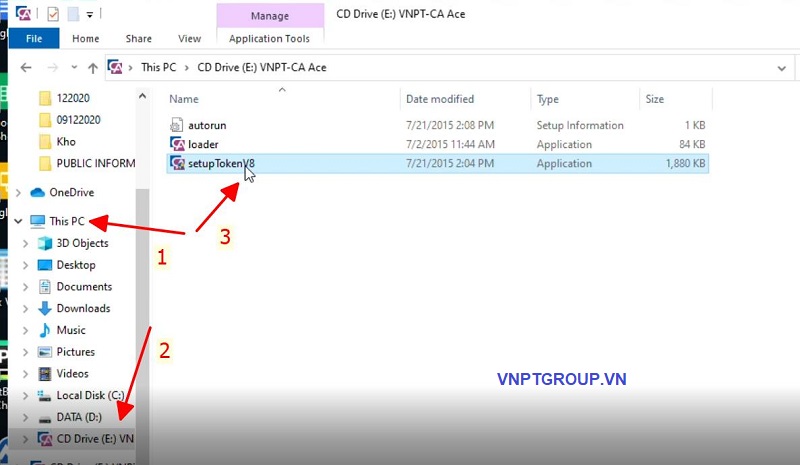Switch to the Home ribbon tab
Image resolution: width=800 pixels, height=465 pixels.
[x=85, y=39]
